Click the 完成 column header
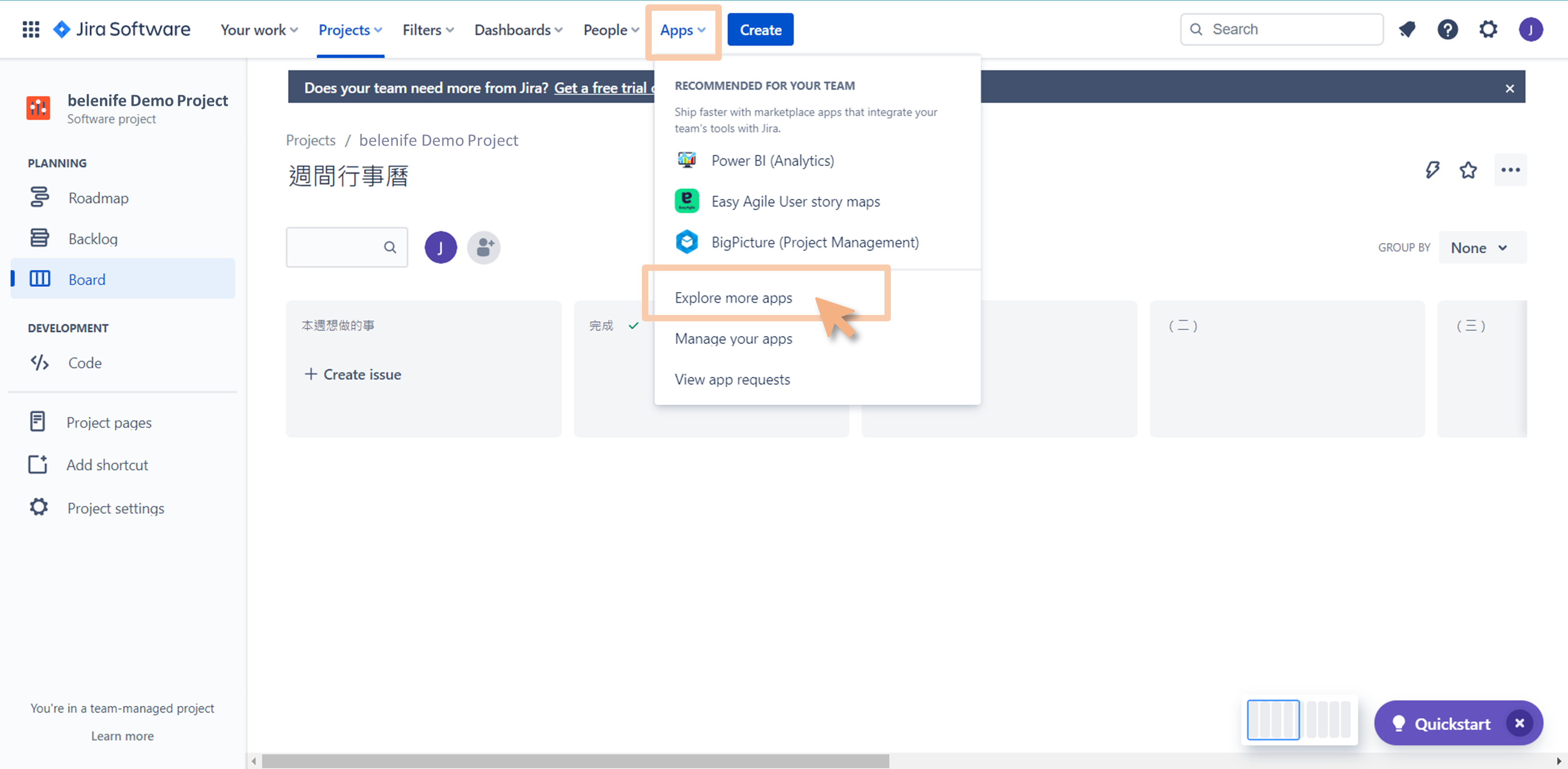Image resolution: width=1568 pixels, height=769 pixels. (x=601, y=326)
